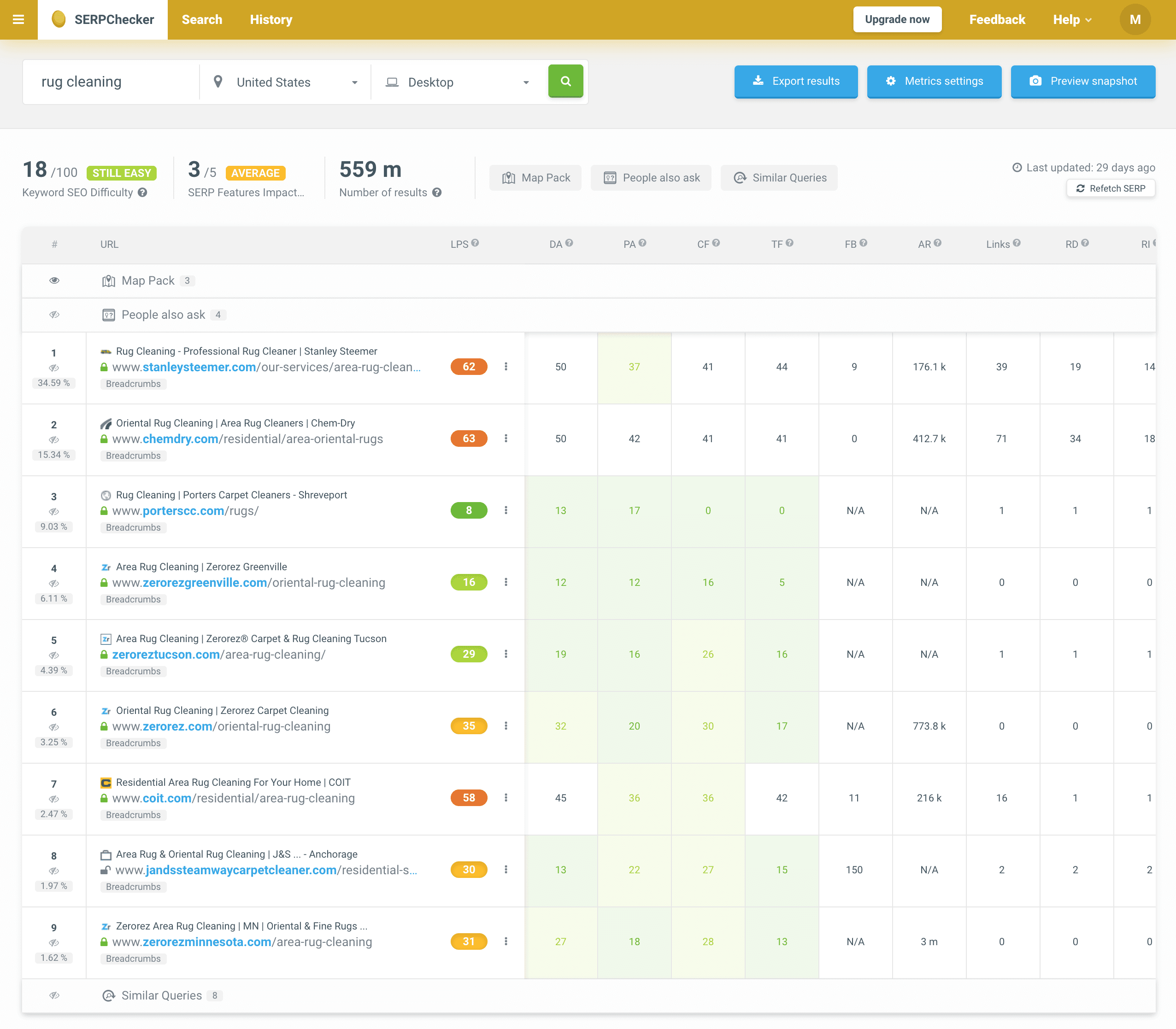Click the orange LPS 63 badge for chemdry.com
Image resolution: width=1176 pixels, height=1029 pixels.
pyautogui.click(x=469, y=438)
